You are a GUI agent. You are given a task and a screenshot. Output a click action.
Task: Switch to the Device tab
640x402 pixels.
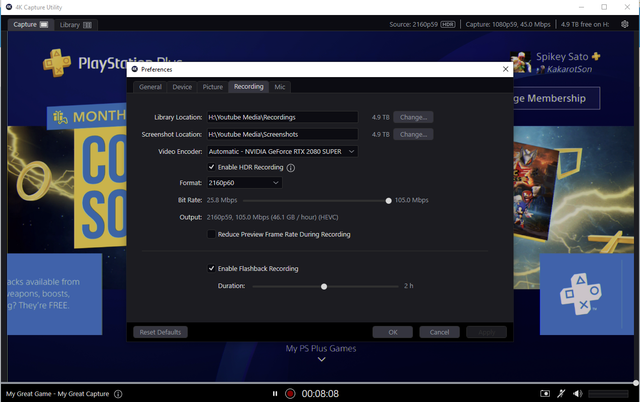pyautogui.click(x=182, y=87)
